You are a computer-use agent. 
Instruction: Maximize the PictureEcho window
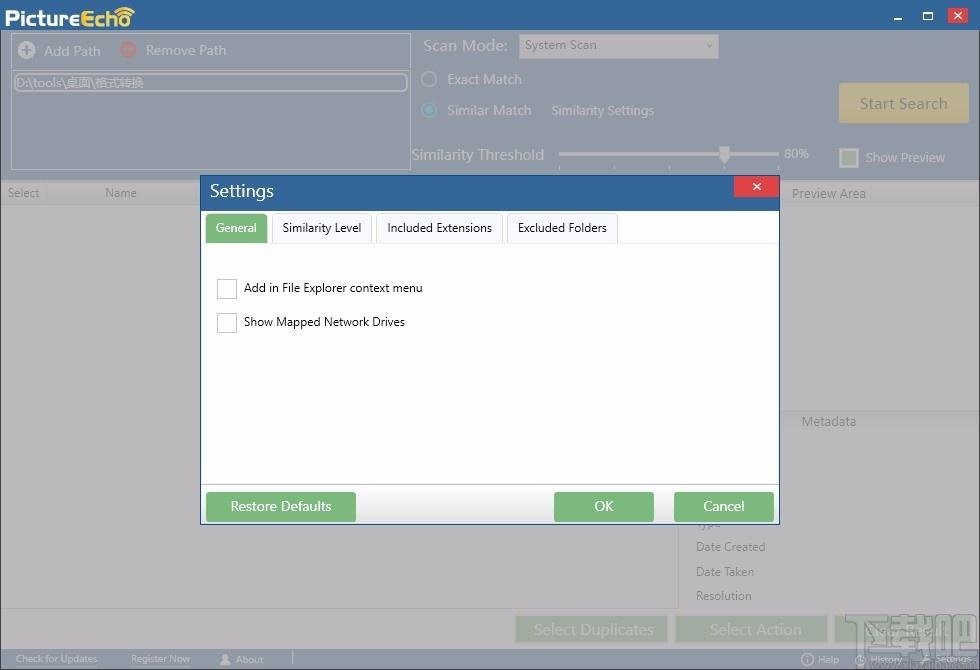click(928, 16)
